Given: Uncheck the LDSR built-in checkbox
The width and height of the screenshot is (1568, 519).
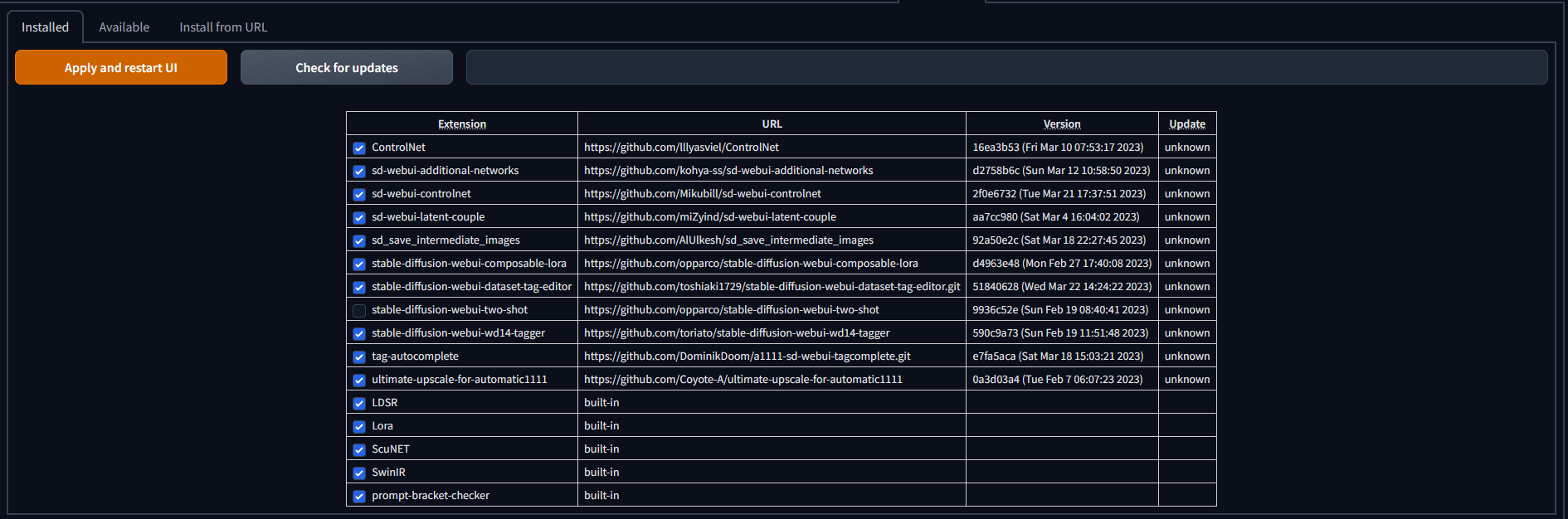Looking at the screenshot, I should [359, 403].
